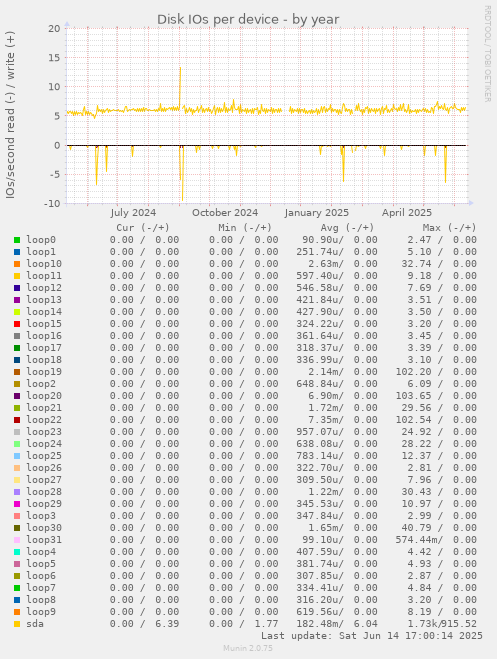Click the loop6 legend label
The width and height of the screenshot is (497, 659).
[x=41, y=576]
